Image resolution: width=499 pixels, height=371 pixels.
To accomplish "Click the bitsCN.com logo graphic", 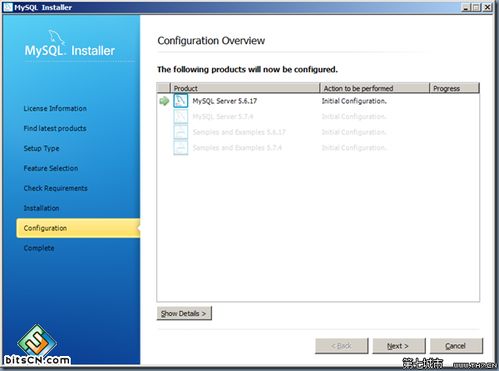I will tap(37, 340).
